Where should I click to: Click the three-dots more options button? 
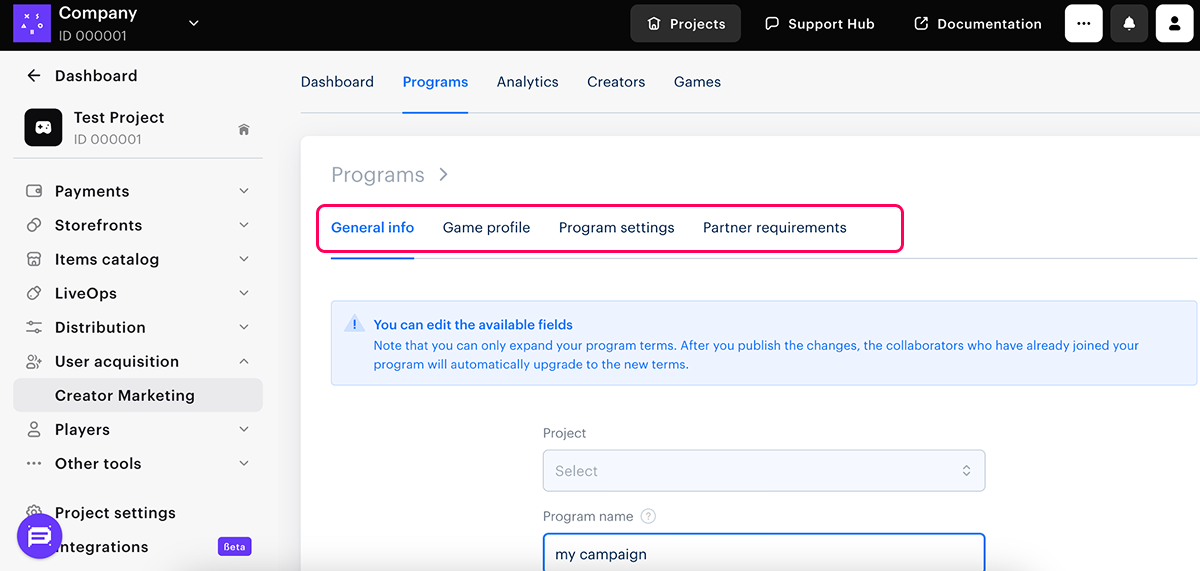1084,24
